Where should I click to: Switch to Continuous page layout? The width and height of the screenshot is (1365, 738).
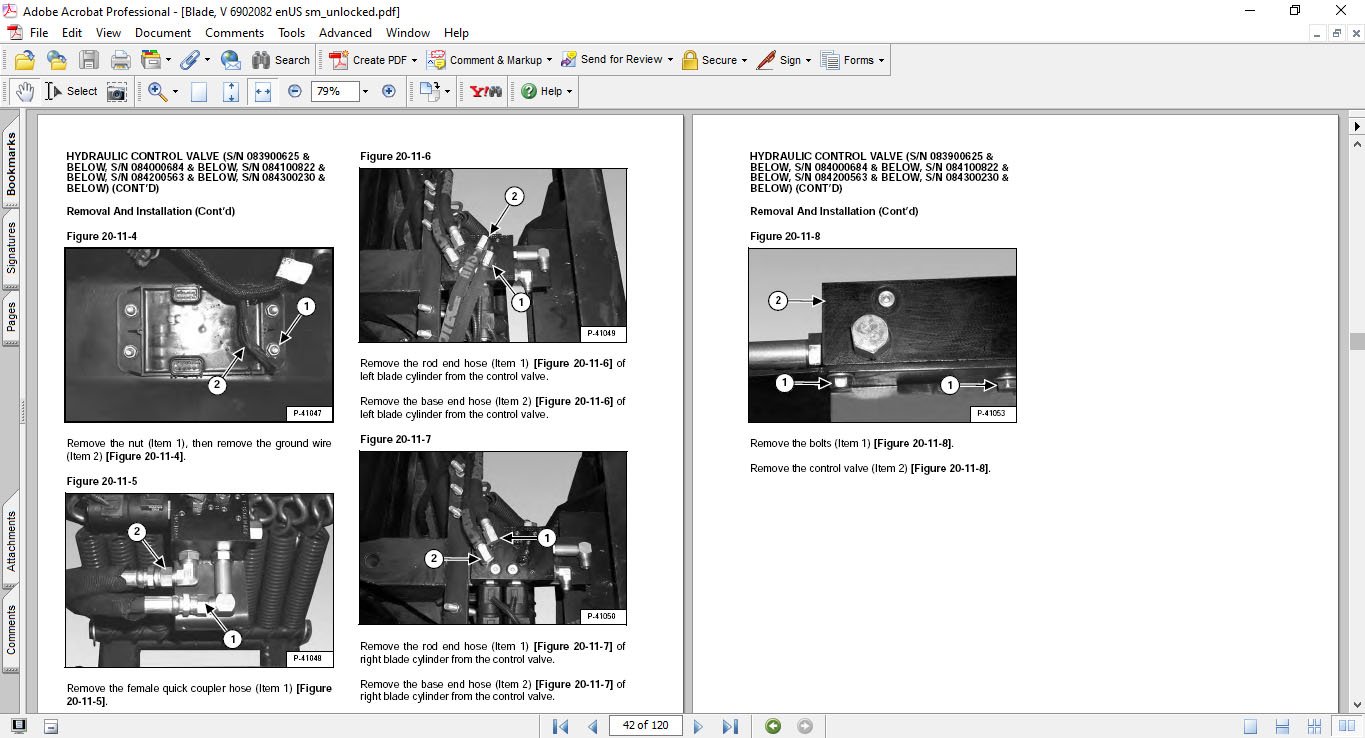pos(1283,726)
